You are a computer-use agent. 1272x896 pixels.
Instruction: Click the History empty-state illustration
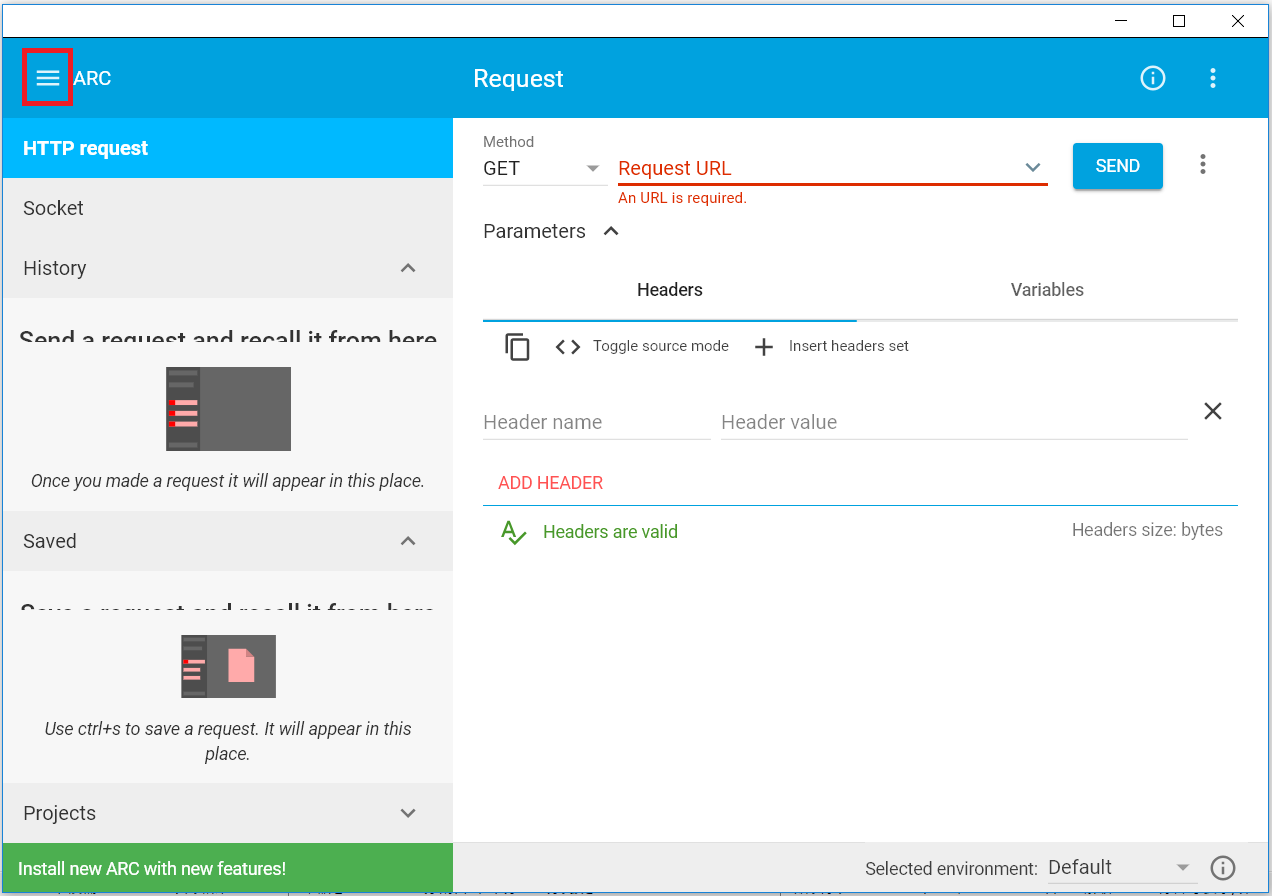coord(228,409)
